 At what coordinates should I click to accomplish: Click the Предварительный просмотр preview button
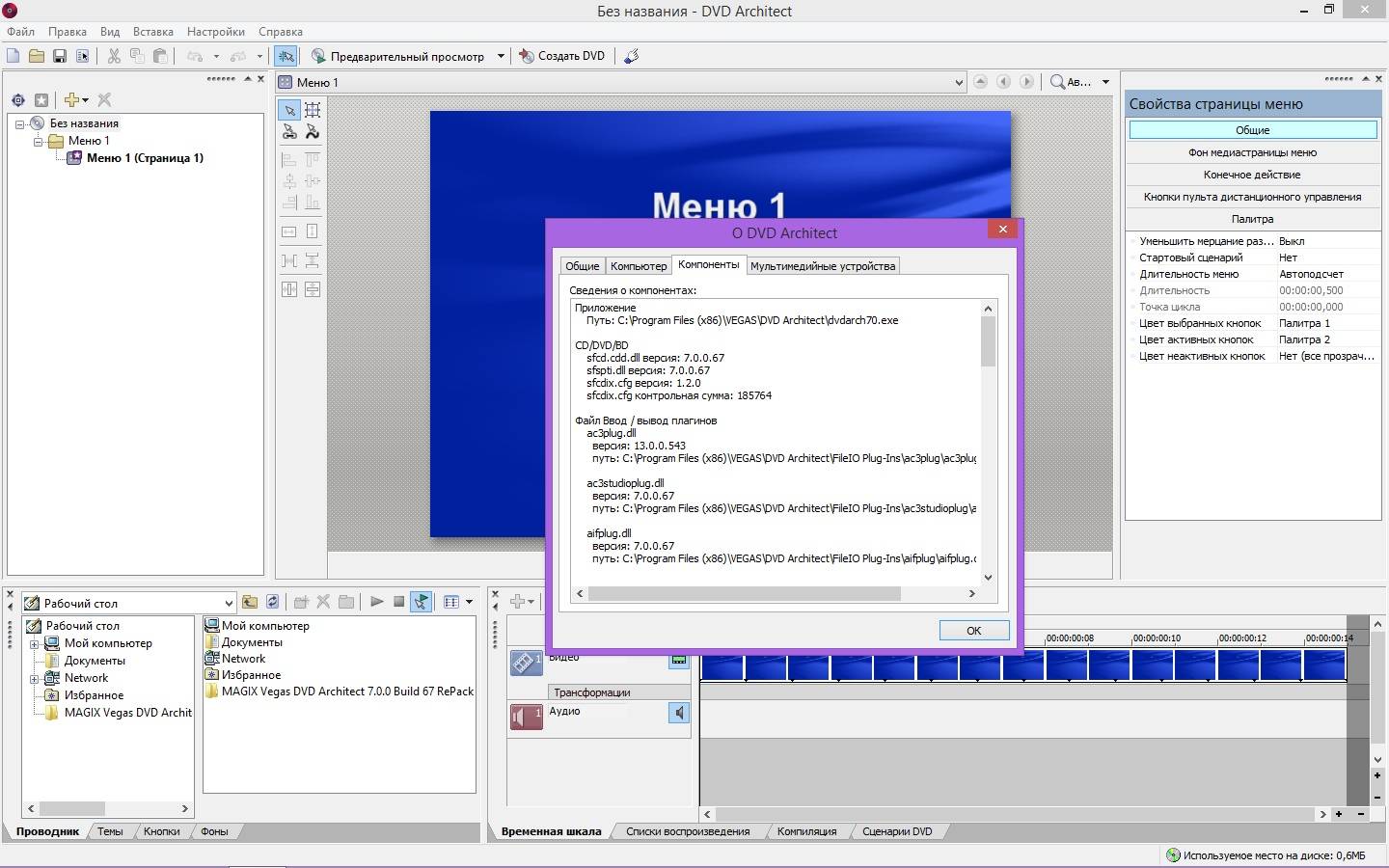coord(398,56)
